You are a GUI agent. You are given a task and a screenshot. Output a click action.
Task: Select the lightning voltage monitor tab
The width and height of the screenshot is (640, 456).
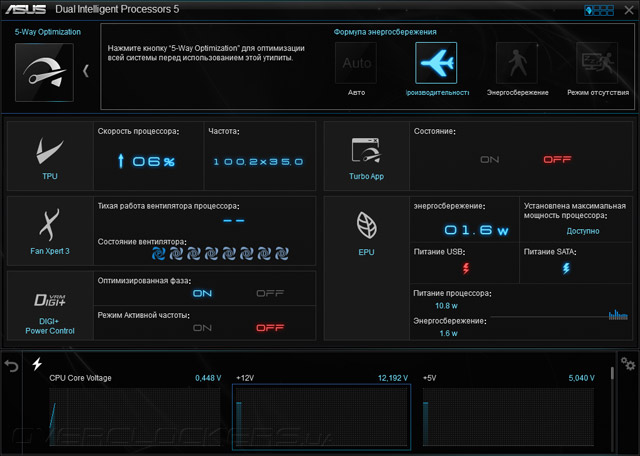click(x=37, y=363)
